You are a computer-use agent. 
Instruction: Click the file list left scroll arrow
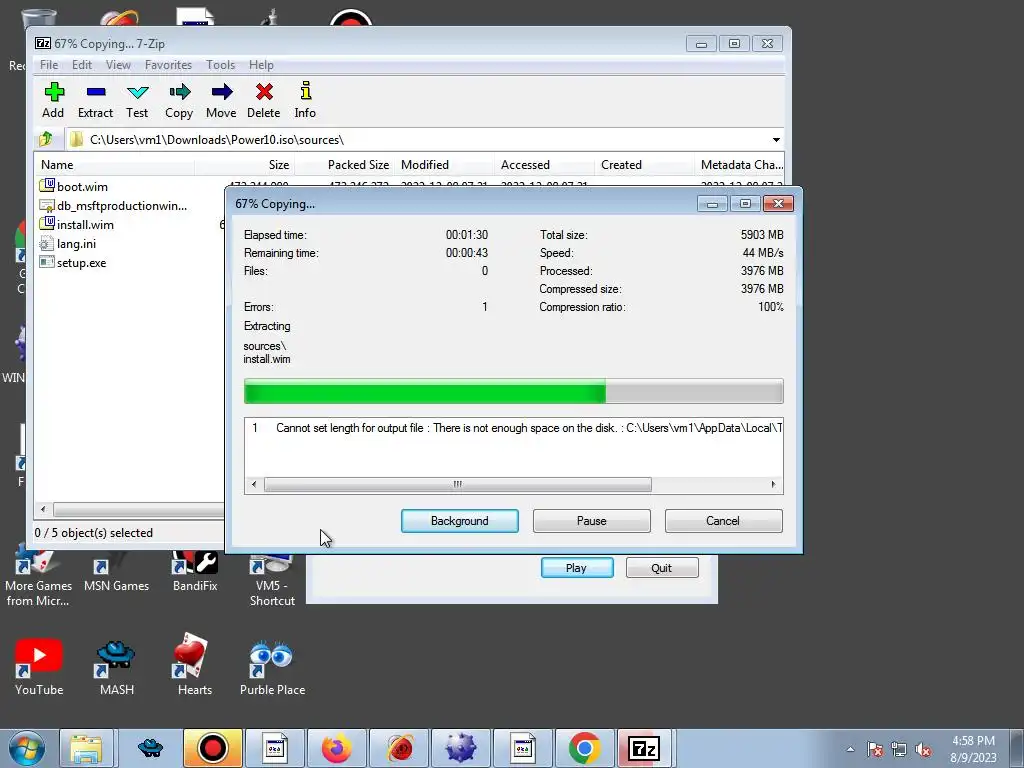tap(43, 509)
